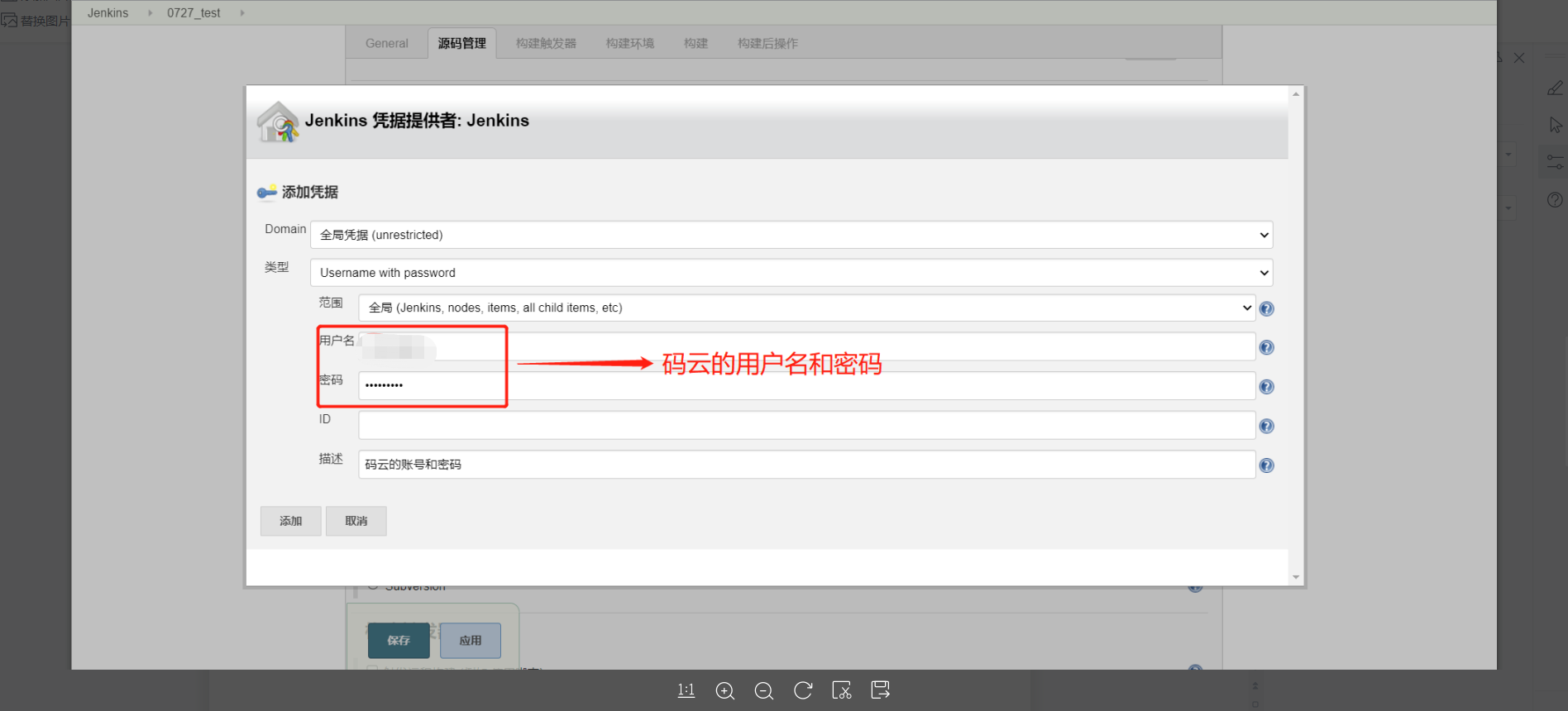This screenshot has width=1568, height=711.
Task: Open help for the 描述 description field
Action: click(x=1266, y=466)
